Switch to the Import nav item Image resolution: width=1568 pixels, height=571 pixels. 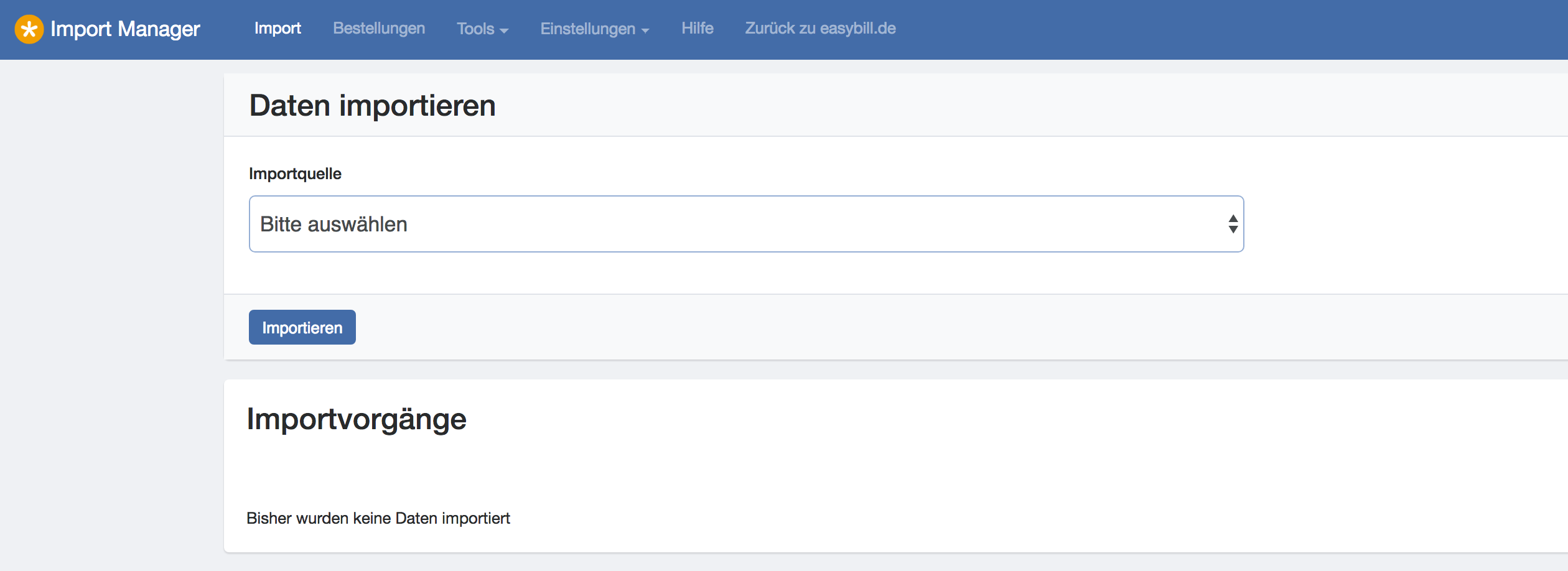click(278, 29)
